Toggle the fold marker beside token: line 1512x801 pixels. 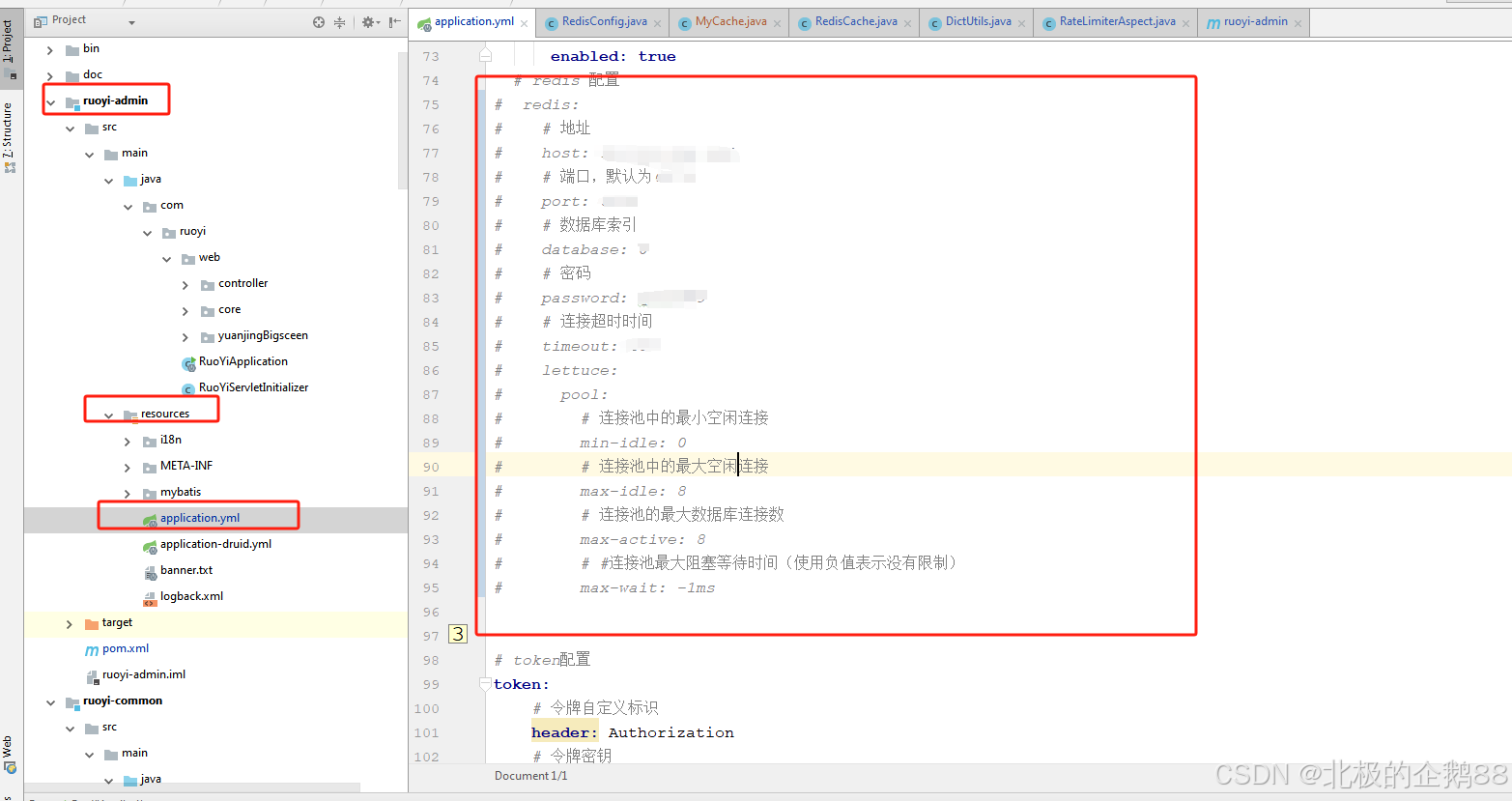[485, 684]
